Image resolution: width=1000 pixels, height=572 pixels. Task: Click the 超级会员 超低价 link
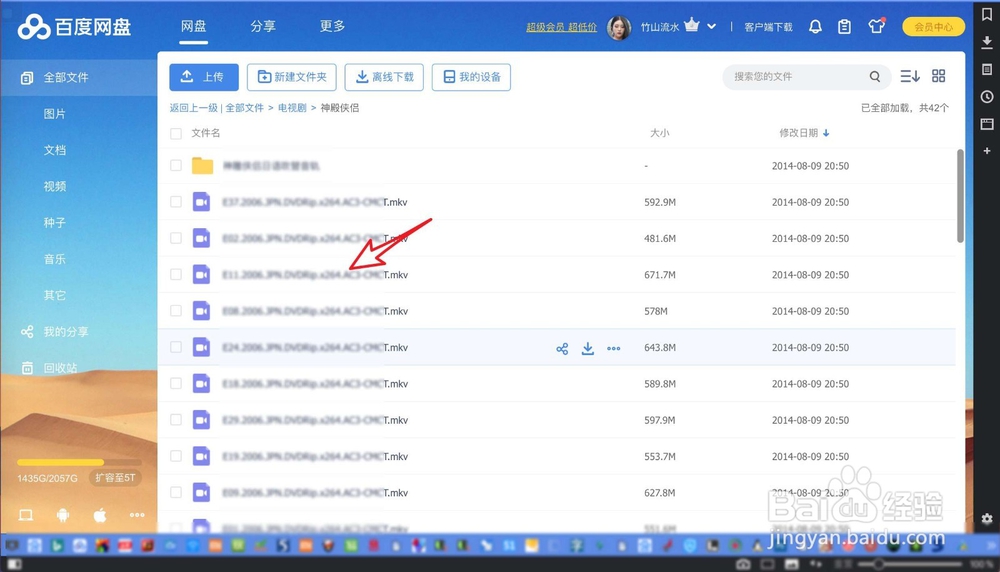[x=561, y=27]
